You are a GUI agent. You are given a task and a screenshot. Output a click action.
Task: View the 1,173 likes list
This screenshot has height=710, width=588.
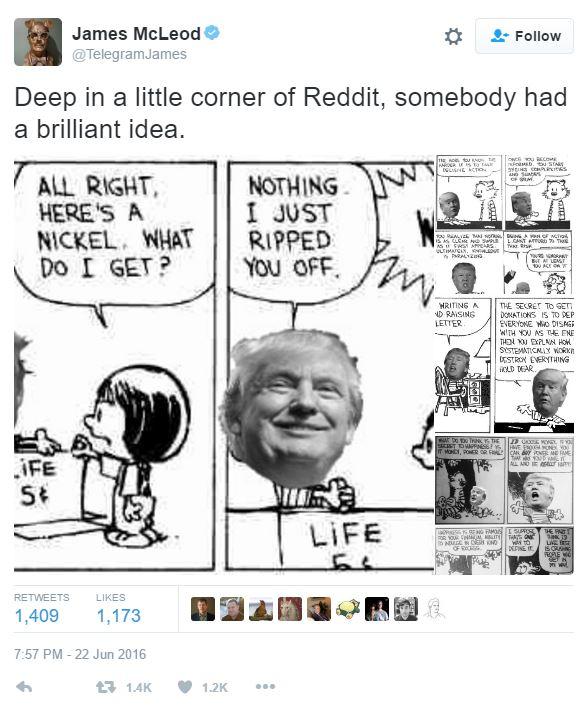coord(119,609)
